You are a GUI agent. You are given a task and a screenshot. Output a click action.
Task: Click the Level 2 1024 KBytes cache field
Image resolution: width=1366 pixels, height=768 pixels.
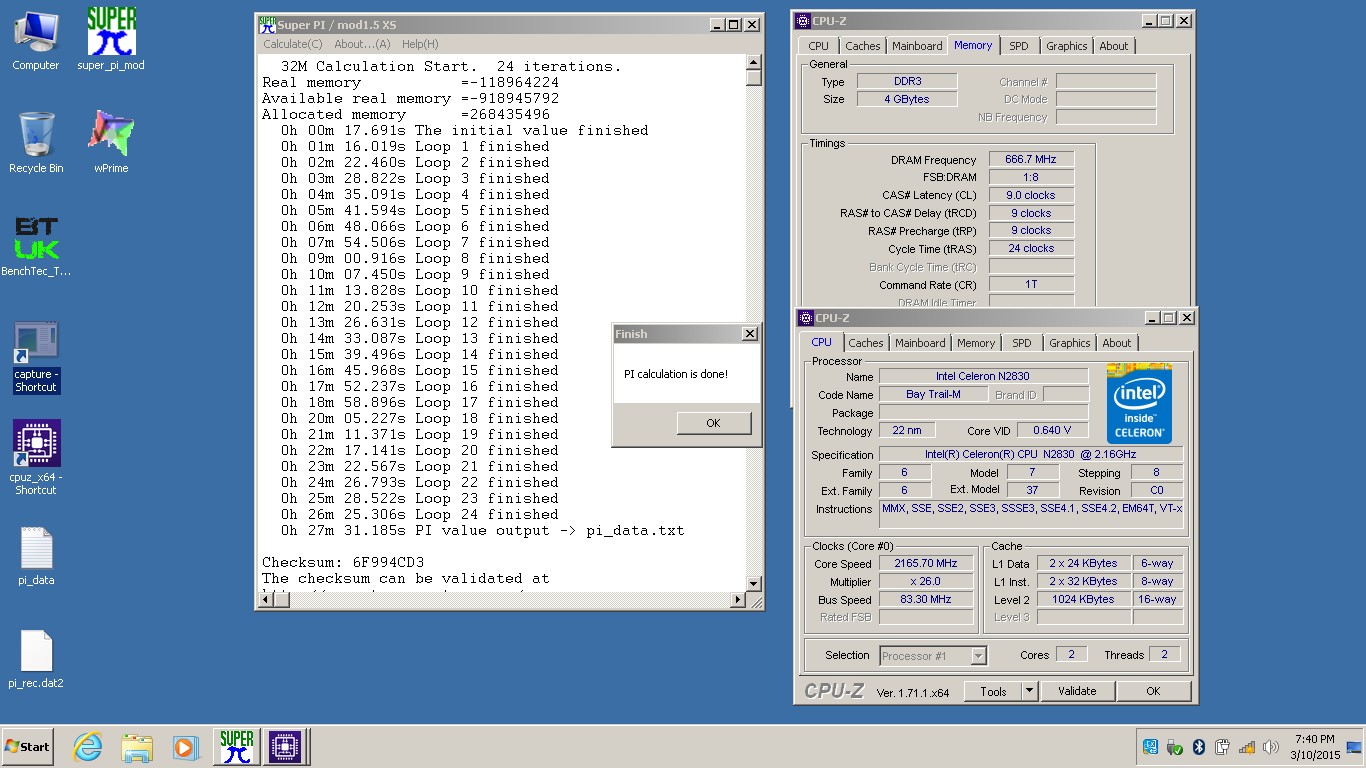click(1084, 600)
